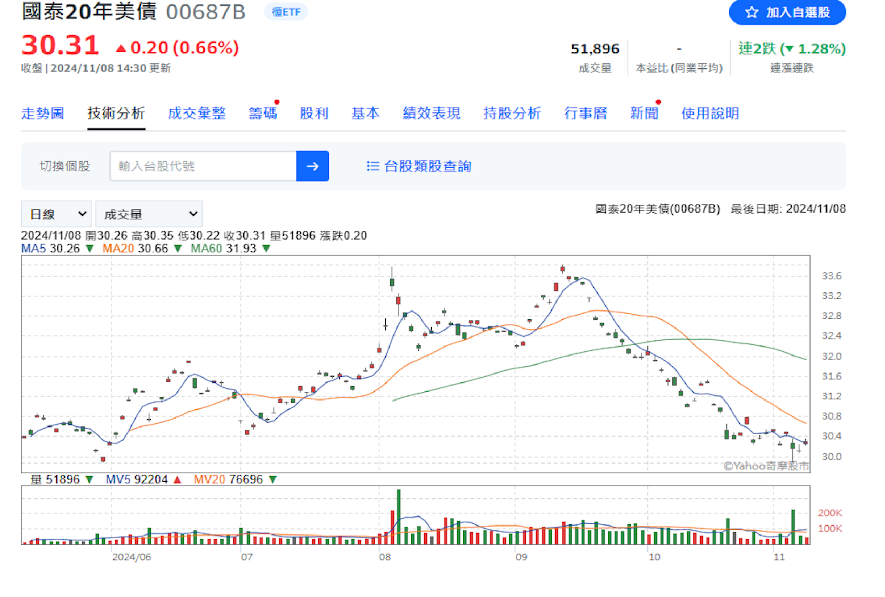Click the 櫃ETF badge
Image resolution: width=885 pixels, height=597 pixels.
click(286, 12)
